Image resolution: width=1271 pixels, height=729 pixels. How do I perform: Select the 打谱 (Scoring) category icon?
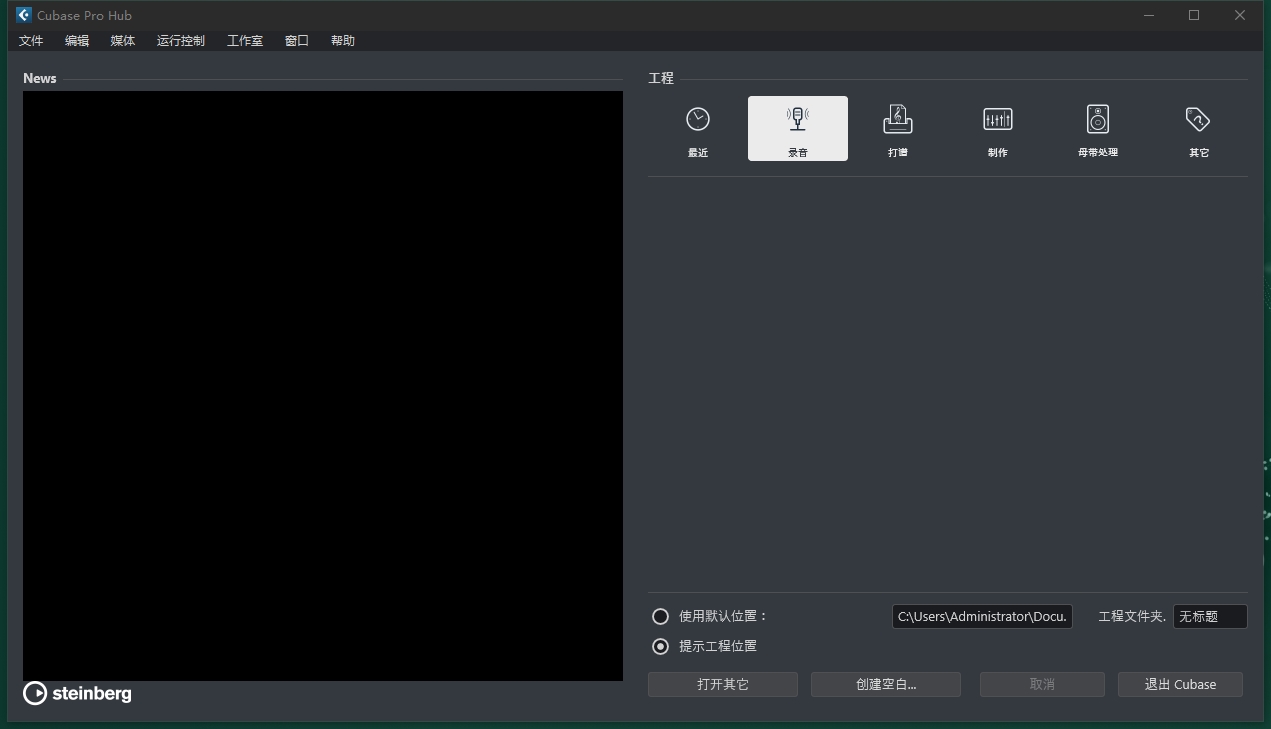click(898, 128)
